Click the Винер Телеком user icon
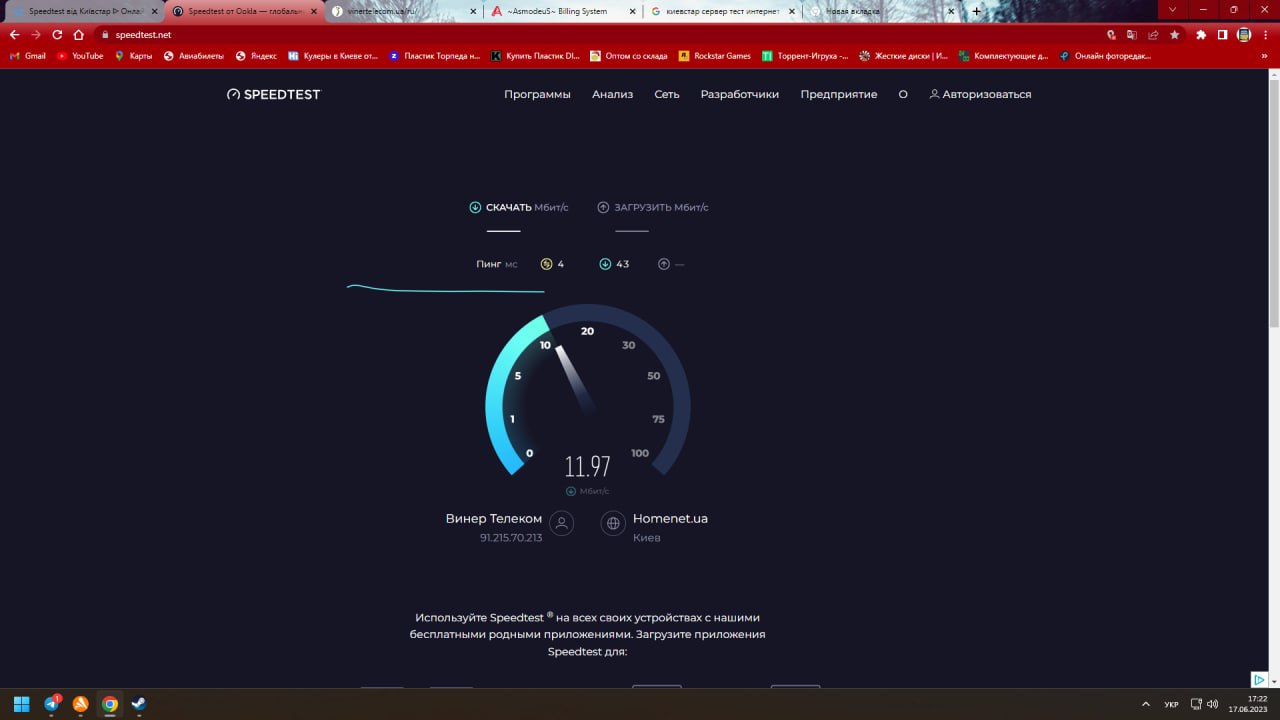This screenshot has height=720, width=1280. pyautogui.click(x=562, y=523)
